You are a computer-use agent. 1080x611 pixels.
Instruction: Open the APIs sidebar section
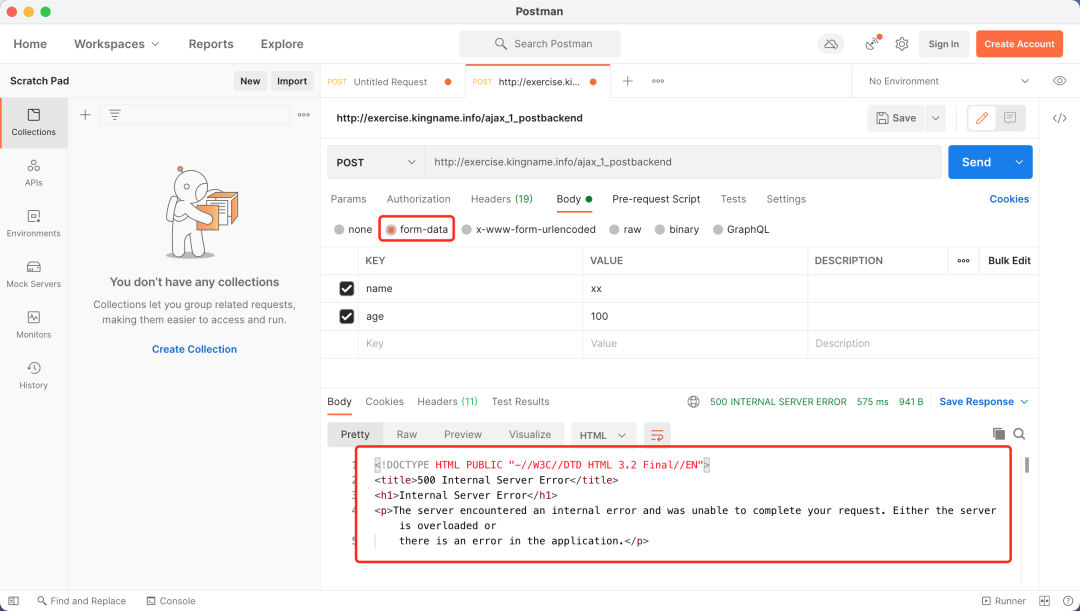pos(33,173)
